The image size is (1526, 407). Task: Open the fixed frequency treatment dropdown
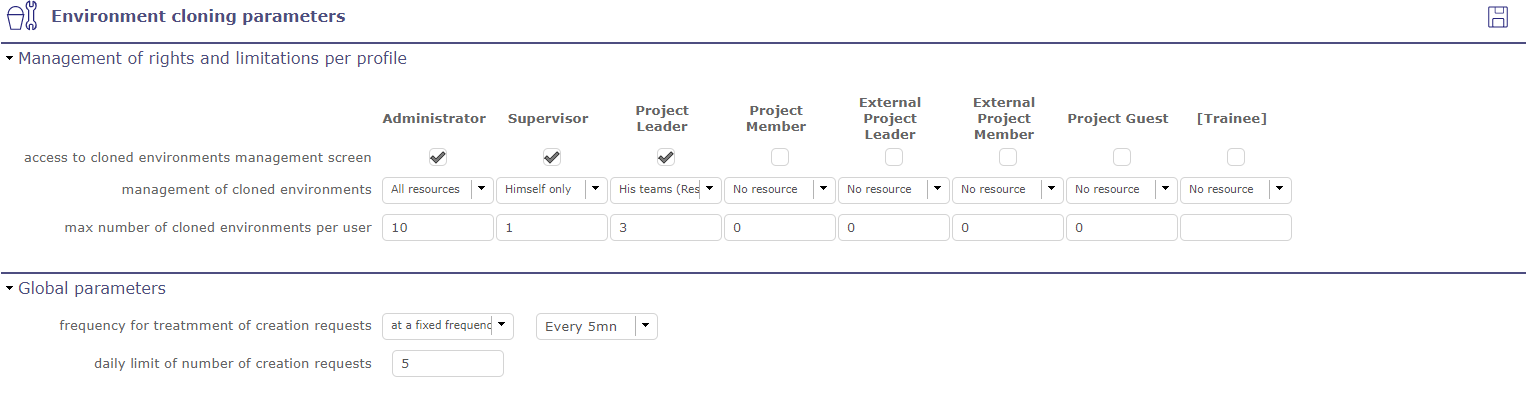[448, 326]
